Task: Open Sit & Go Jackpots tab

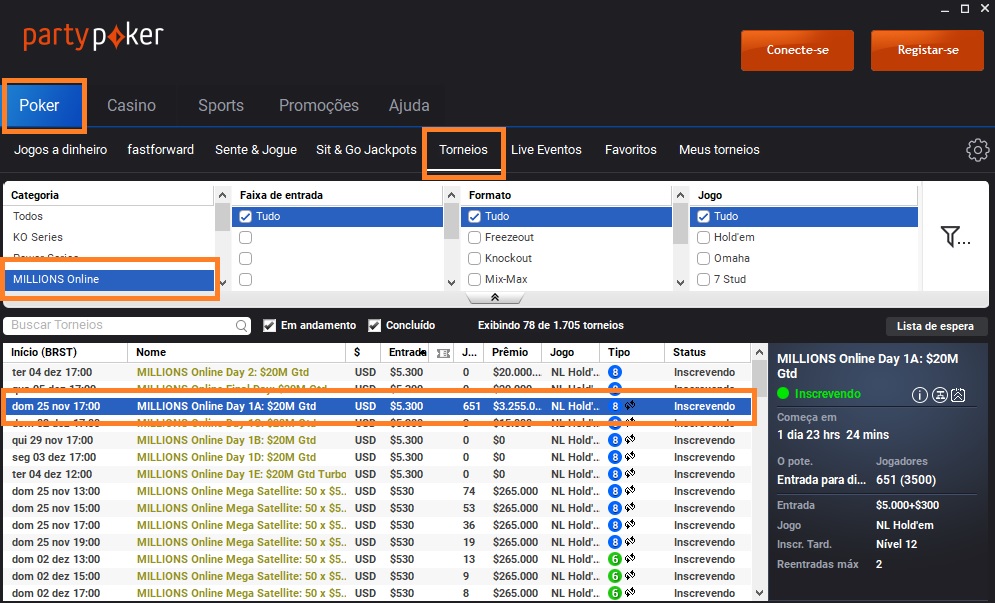Action: pos(366,150)
